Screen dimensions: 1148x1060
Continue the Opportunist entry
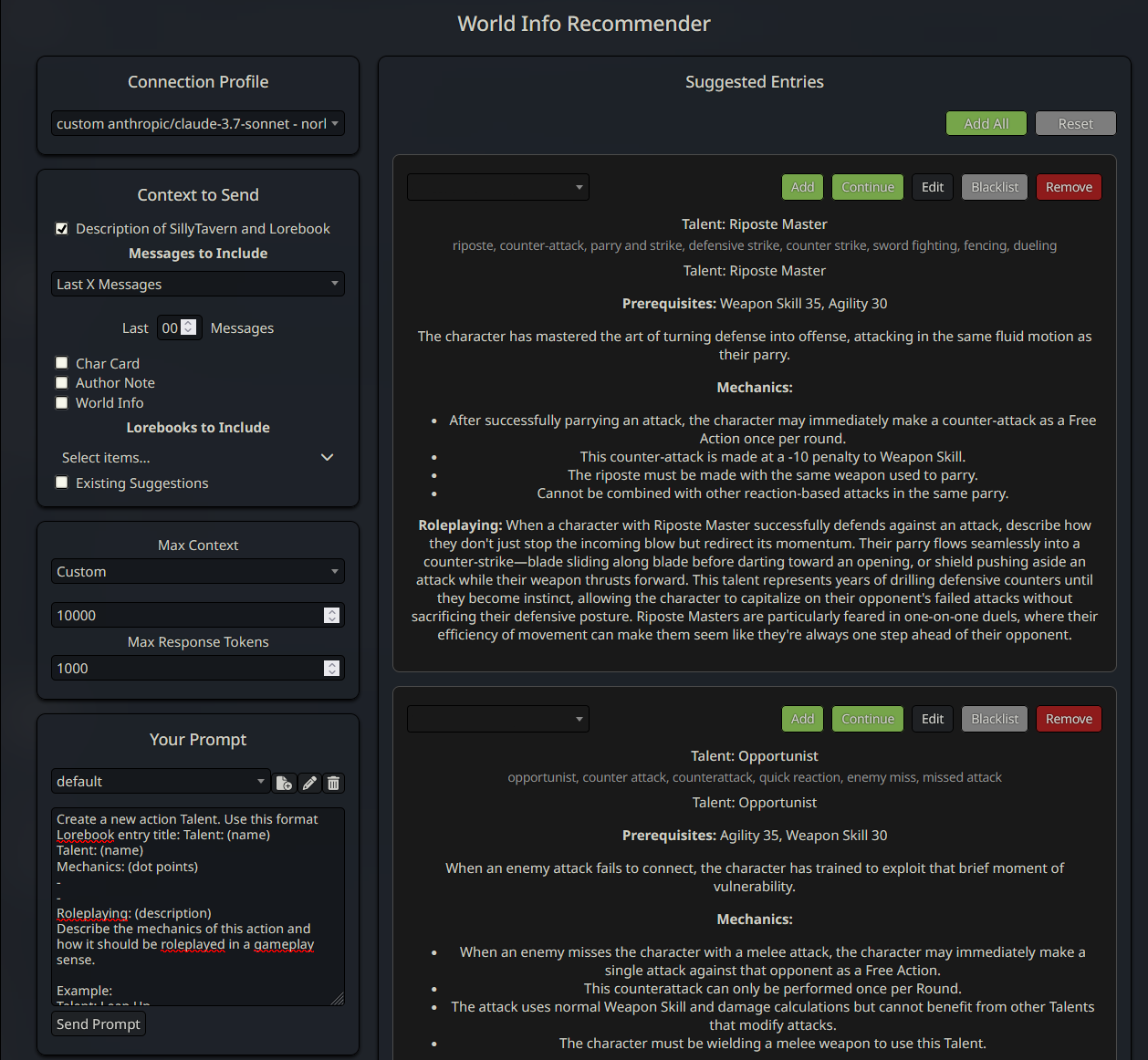868,719
